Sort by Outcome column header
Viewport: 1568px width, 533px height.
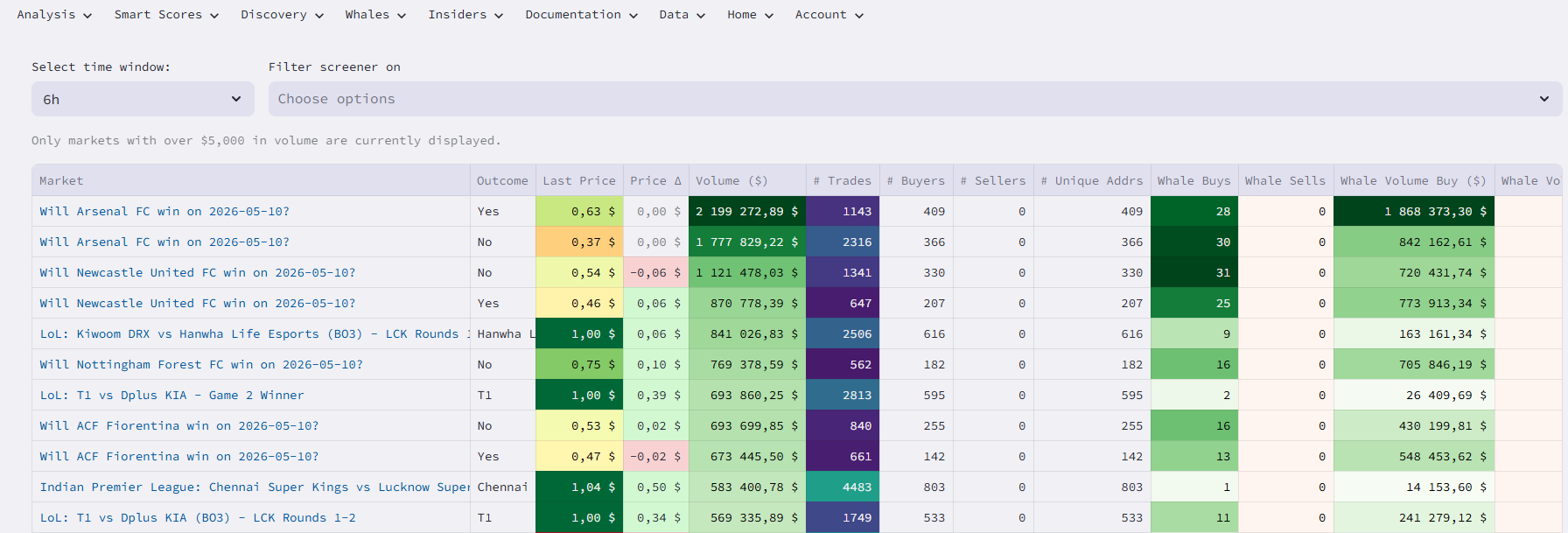click(502, 181)
